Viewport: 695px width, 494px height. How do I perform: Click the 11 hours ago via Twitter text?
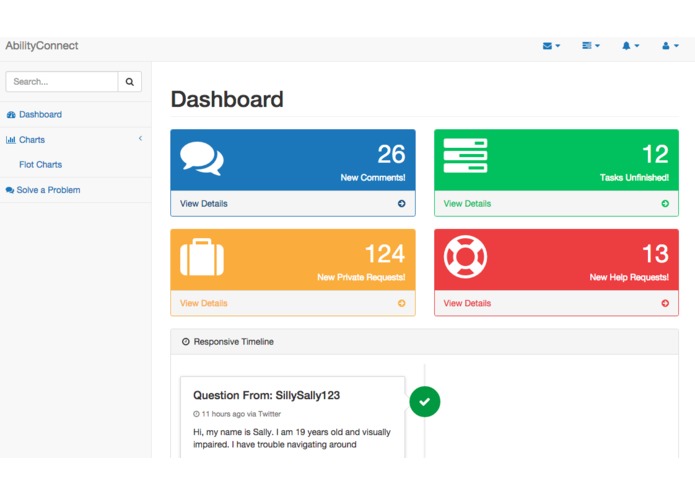click(241, 414)
